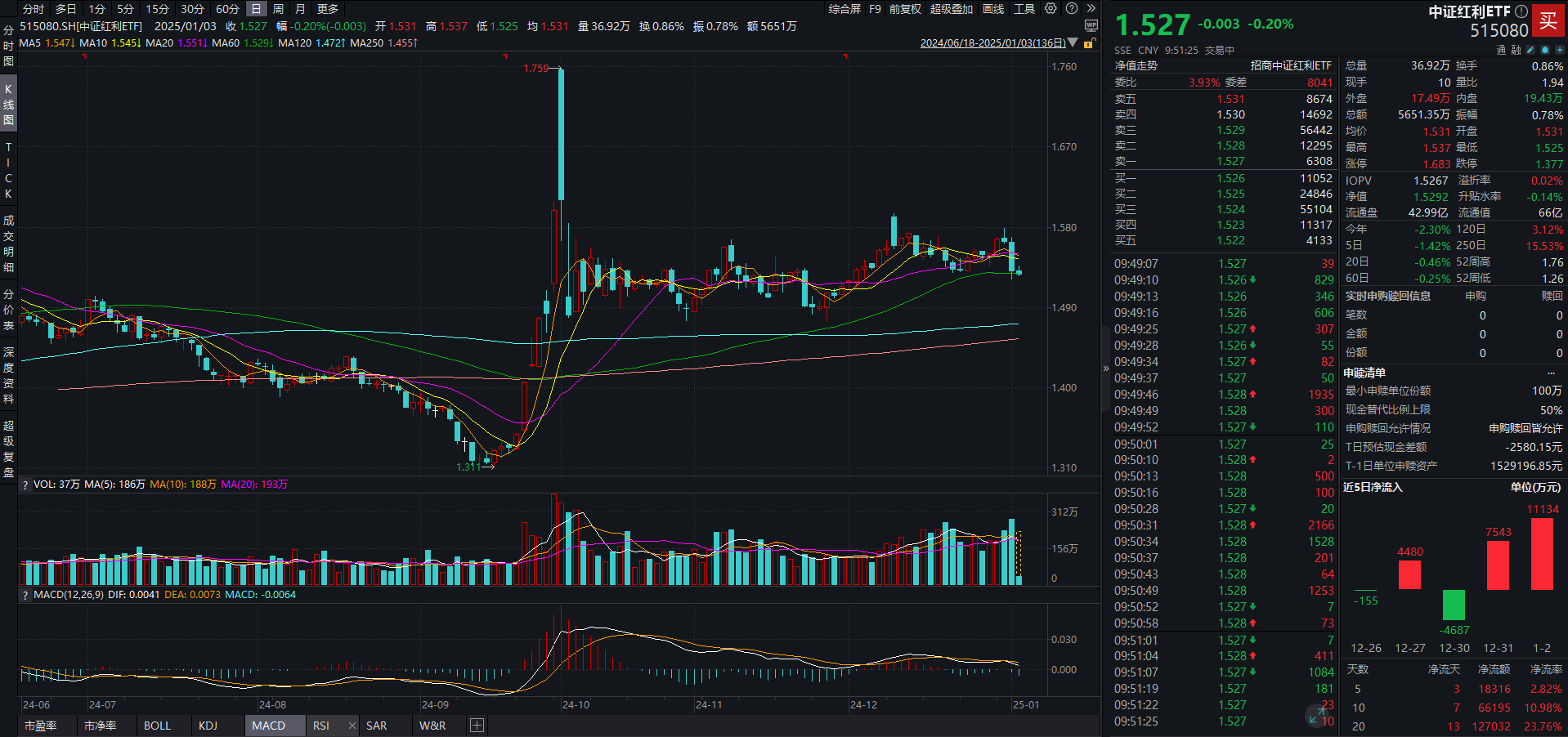Click the 通 icon next to SSE CNY
The height and width of the screenshot is (737, 1568).
tap(1501, 50)
